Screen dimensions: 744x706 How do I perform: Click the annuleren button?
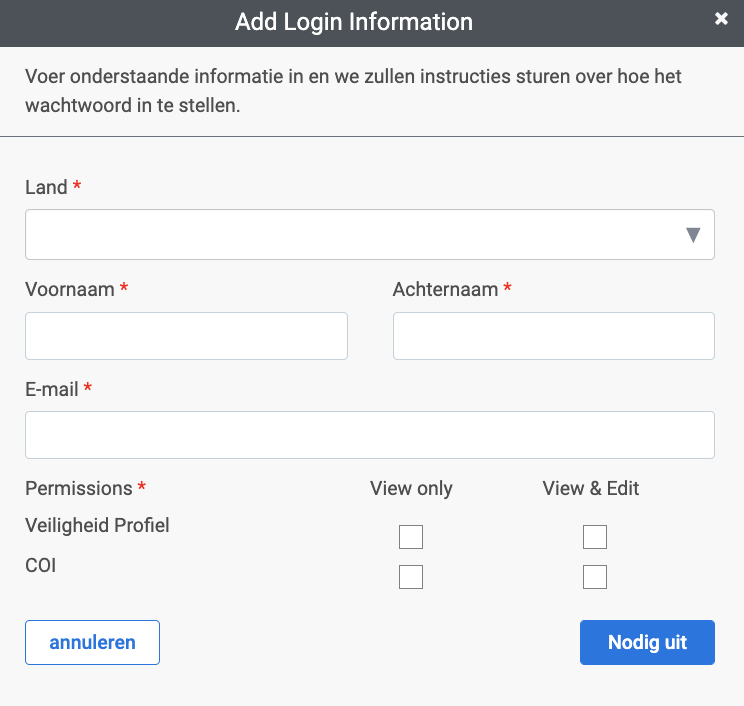point(93,642)
